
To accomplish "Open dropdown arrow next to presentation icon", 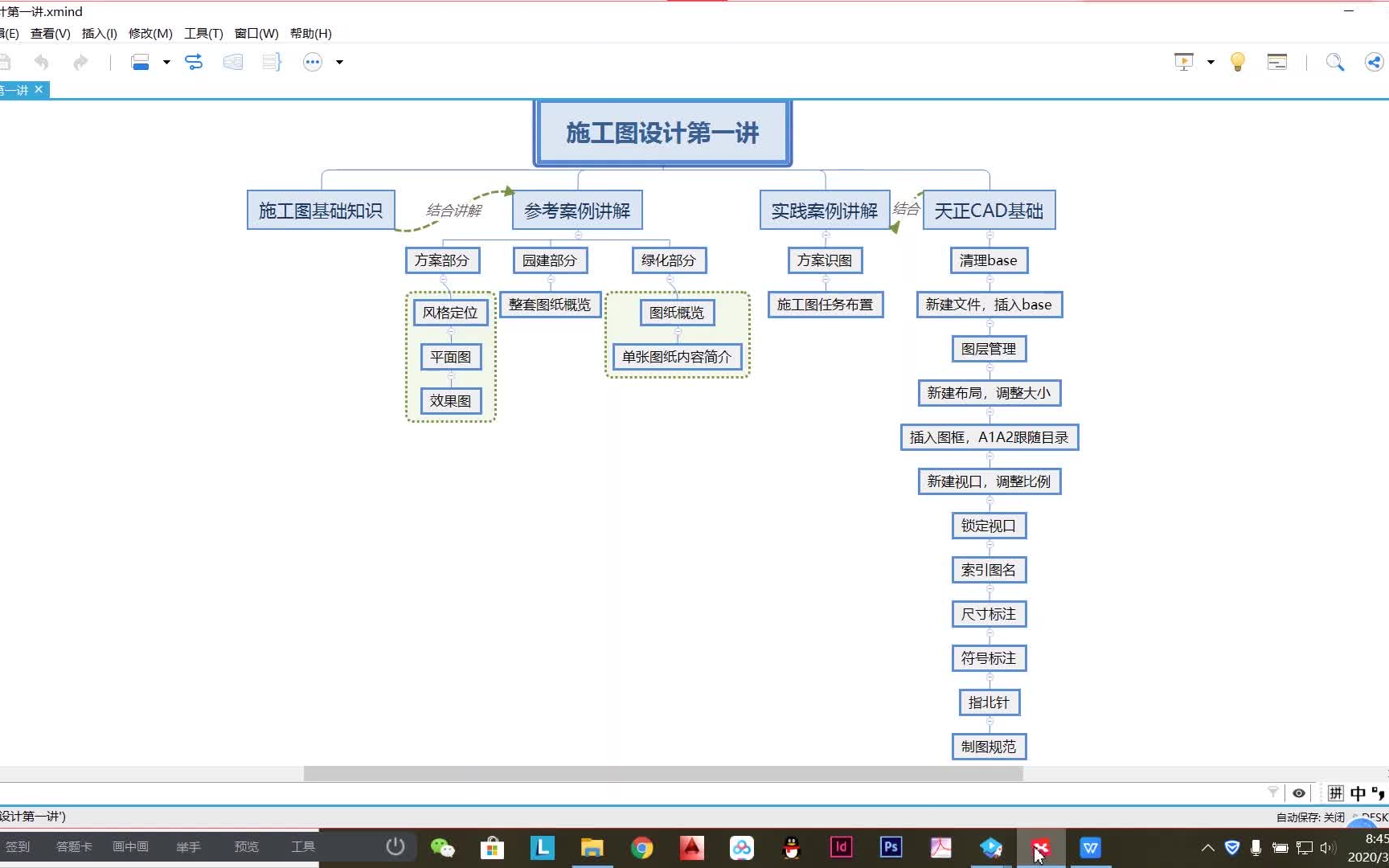I will (1211, 62).
